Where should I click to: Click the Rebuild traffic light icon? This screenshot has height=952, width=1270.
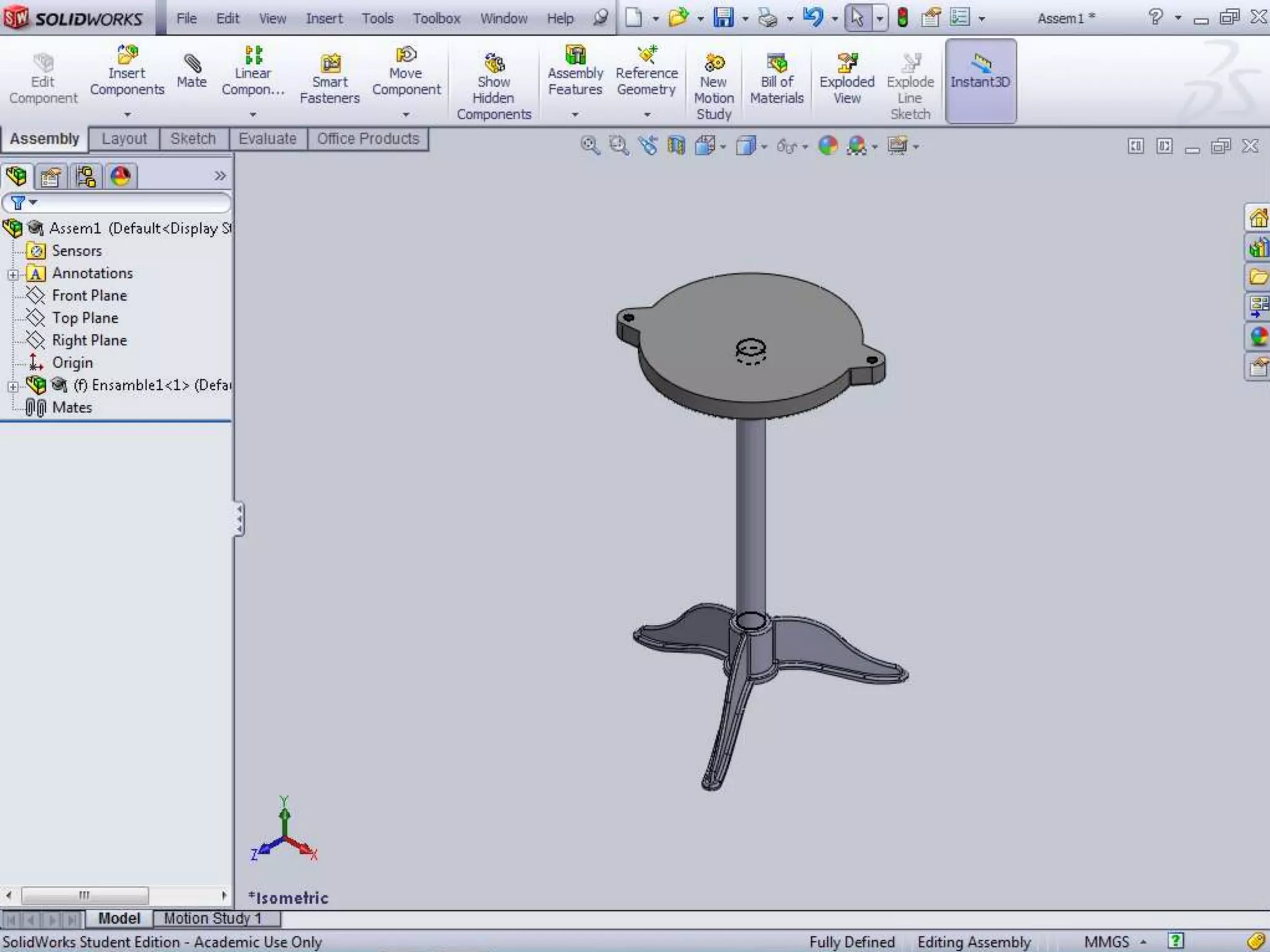tap(903, 18)
